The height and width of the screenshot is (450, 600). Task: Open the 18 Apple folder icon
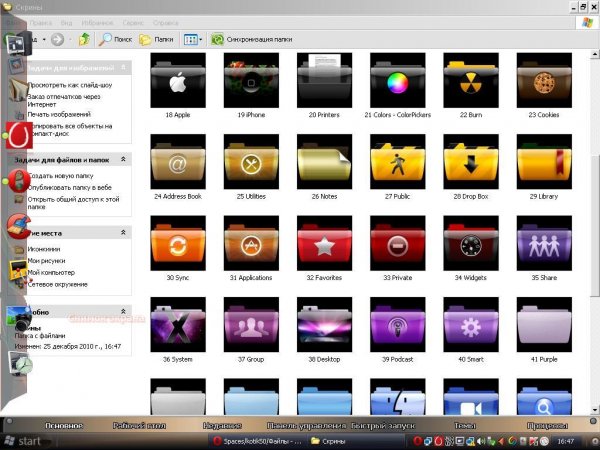click(x=178, y=80)
